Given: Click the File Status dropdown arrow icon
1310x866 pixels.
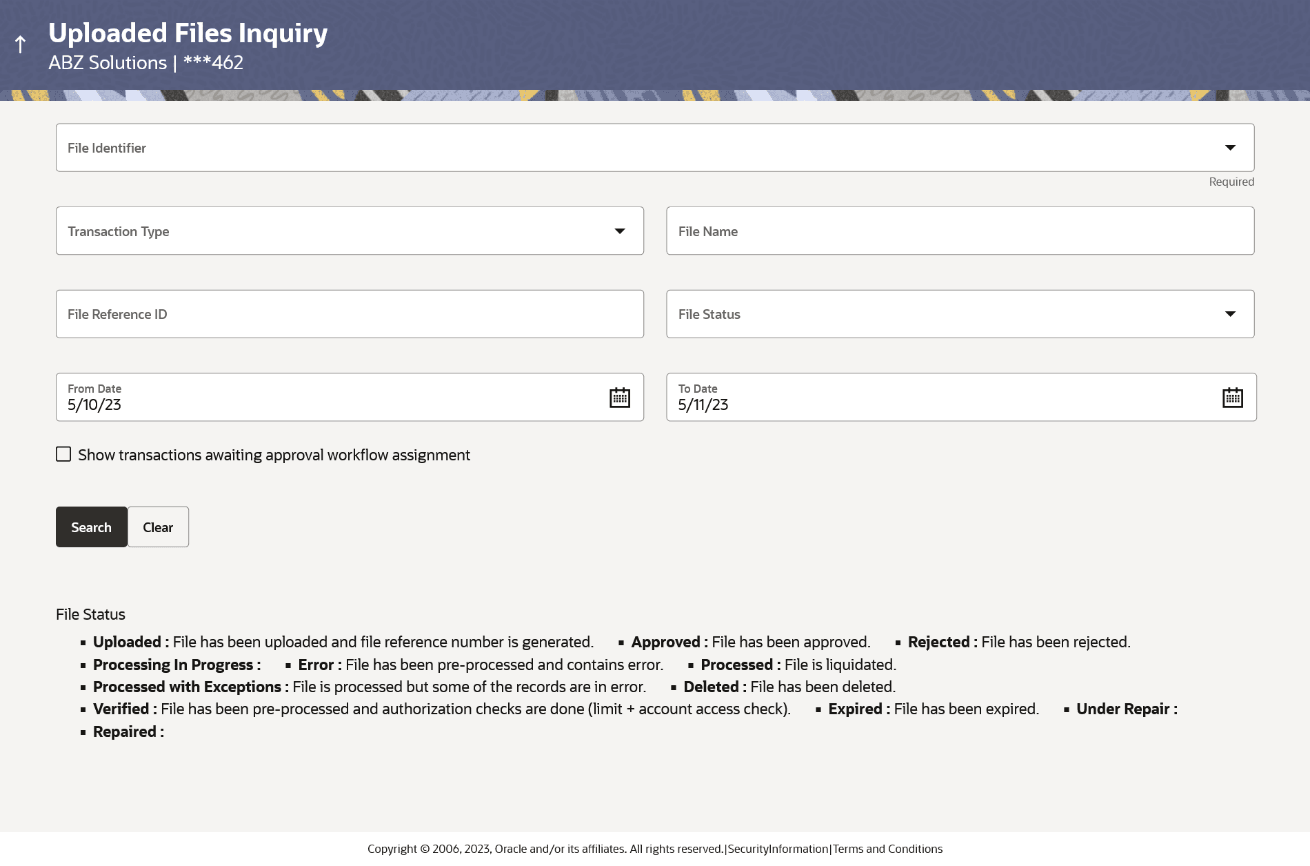Looking at the screenshot, I should coord(1230,313).
